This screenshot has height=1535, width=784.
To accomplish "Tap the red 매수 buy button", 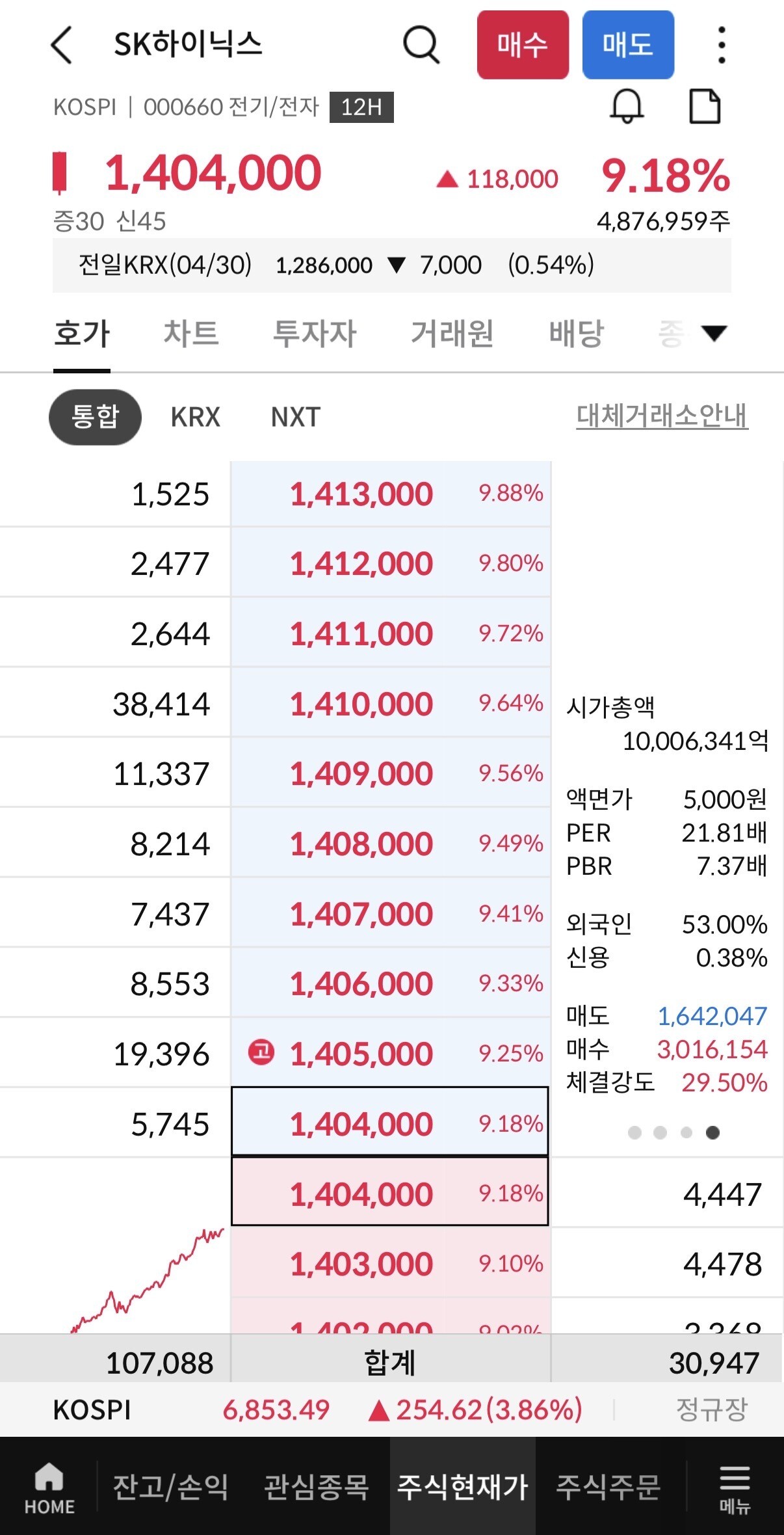I will (523, 45).
